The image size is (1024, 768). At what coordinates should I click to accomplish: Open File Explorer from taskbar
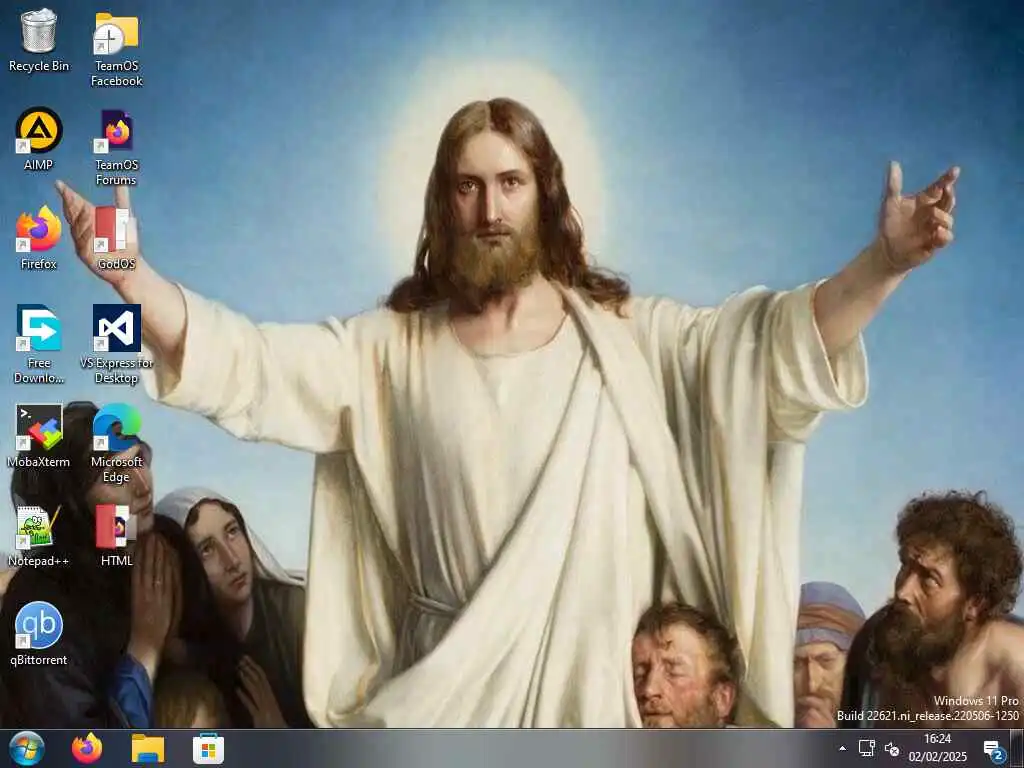tap(148, 748)
